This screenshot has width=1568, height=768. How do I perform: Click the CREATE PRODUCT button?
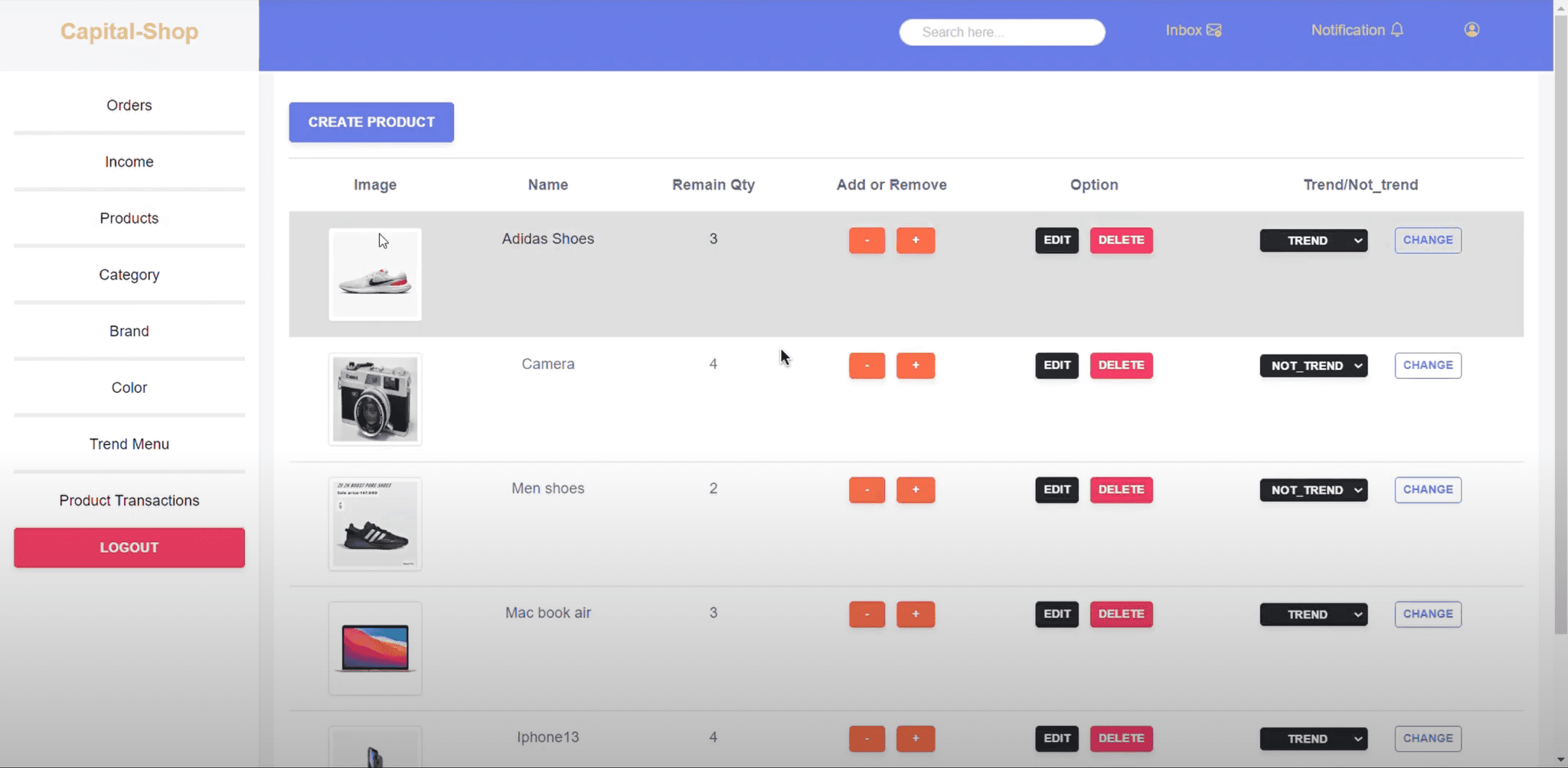coord(371,123)
